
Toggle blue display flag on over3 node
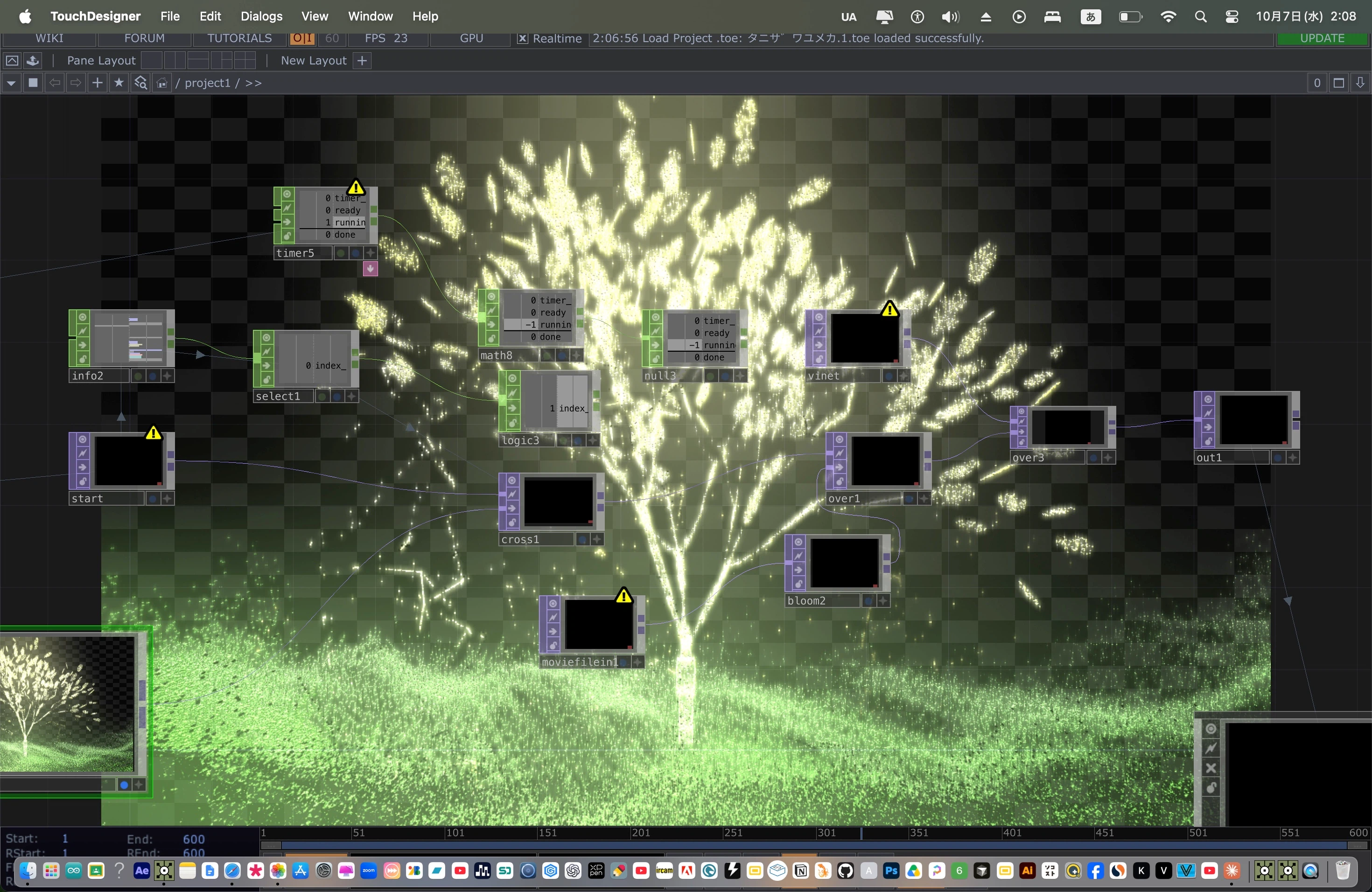point(1093,458)
